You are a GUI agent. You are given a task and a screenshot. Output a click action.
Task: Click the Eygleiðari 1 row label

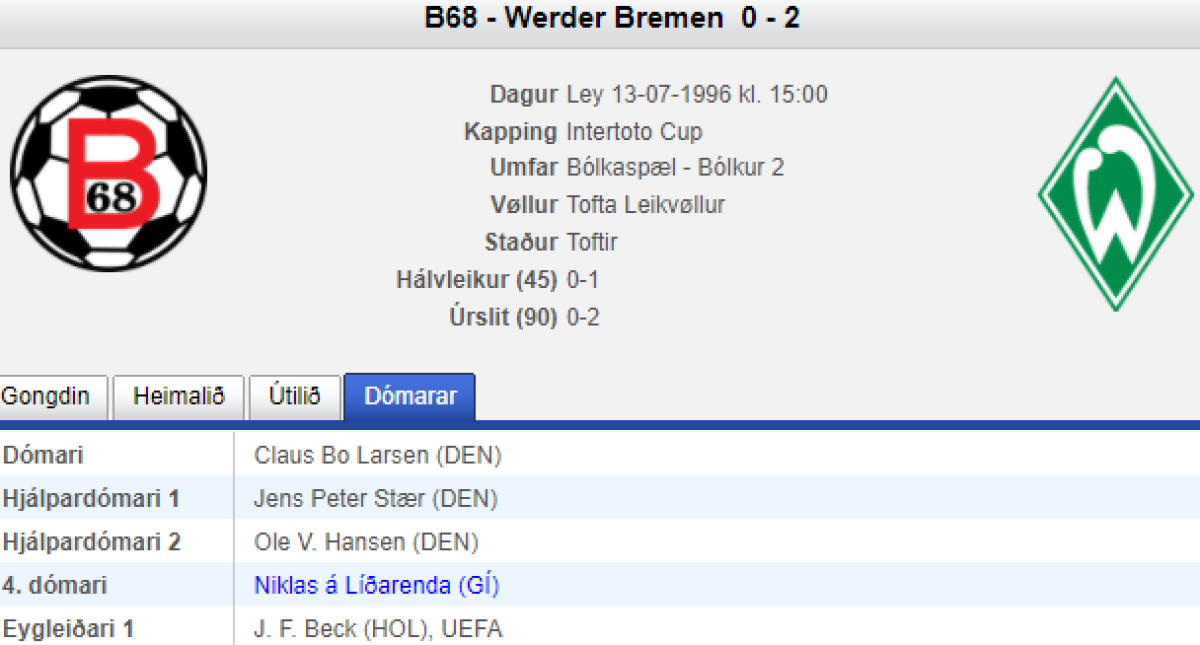point(68,629)
